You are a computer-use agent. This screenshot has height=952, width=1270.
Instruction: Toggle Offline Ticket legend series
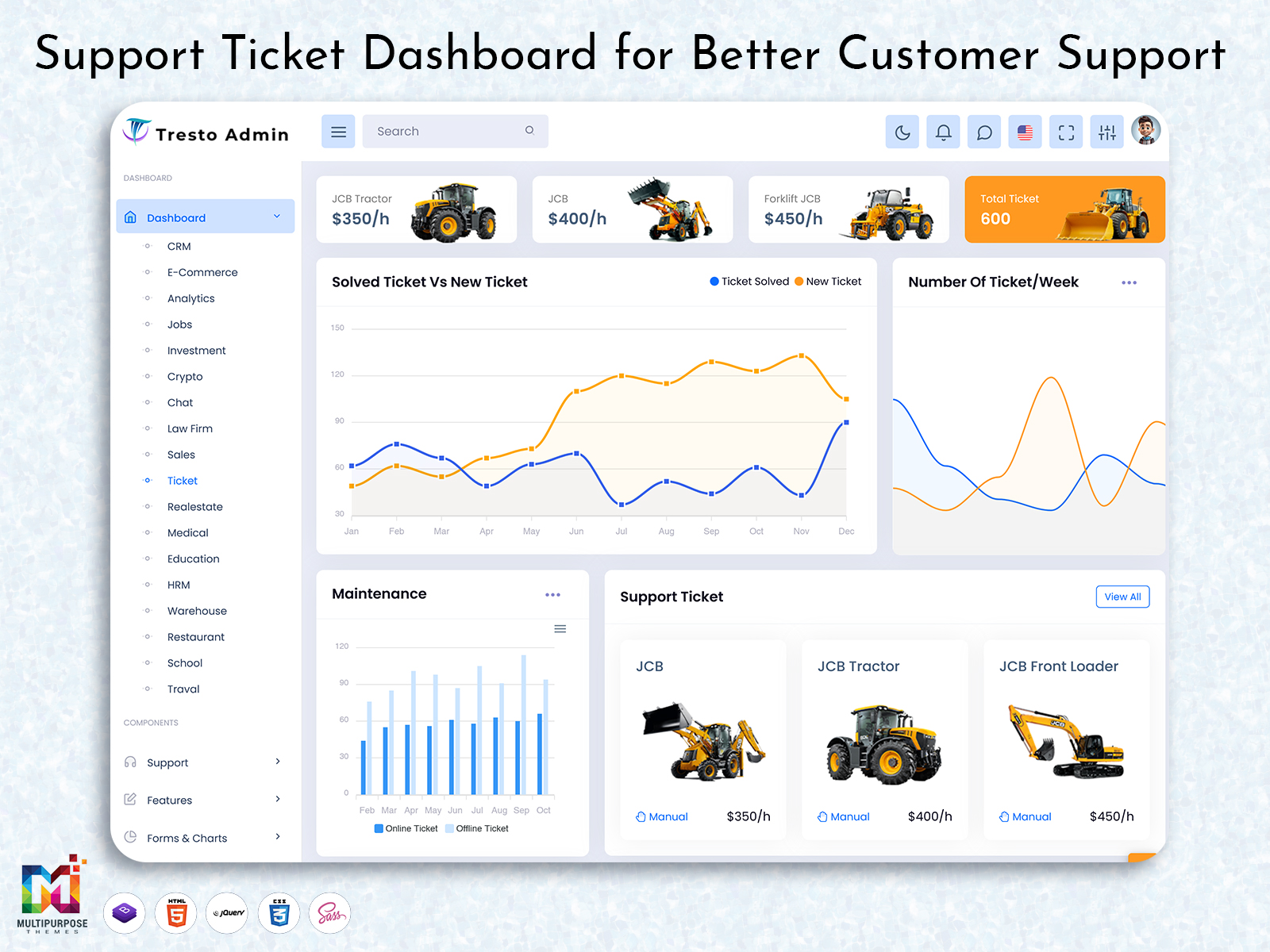click(477, 828)
